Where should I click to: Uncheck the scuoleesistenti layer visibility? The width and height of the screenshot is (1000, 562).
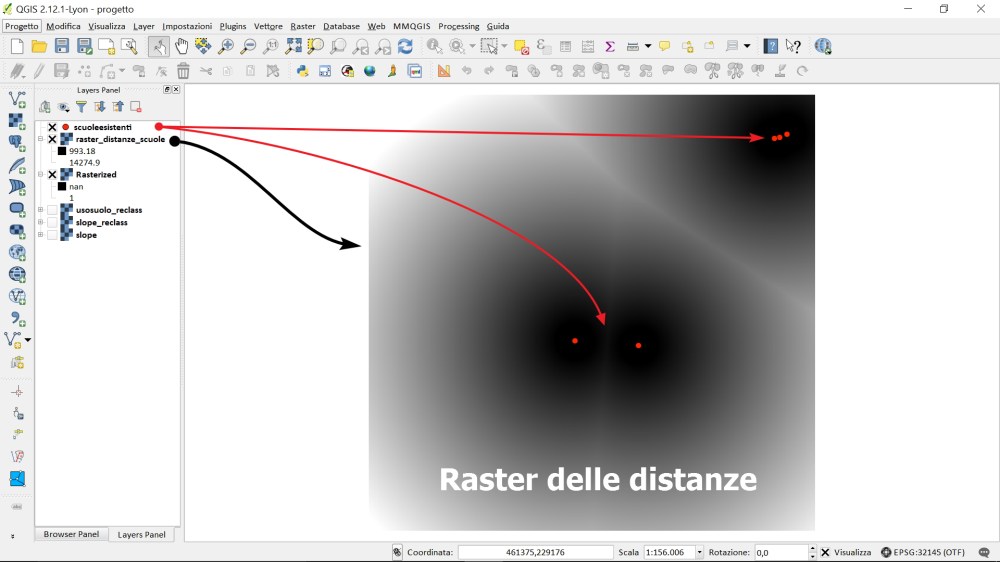click(52, 127)
